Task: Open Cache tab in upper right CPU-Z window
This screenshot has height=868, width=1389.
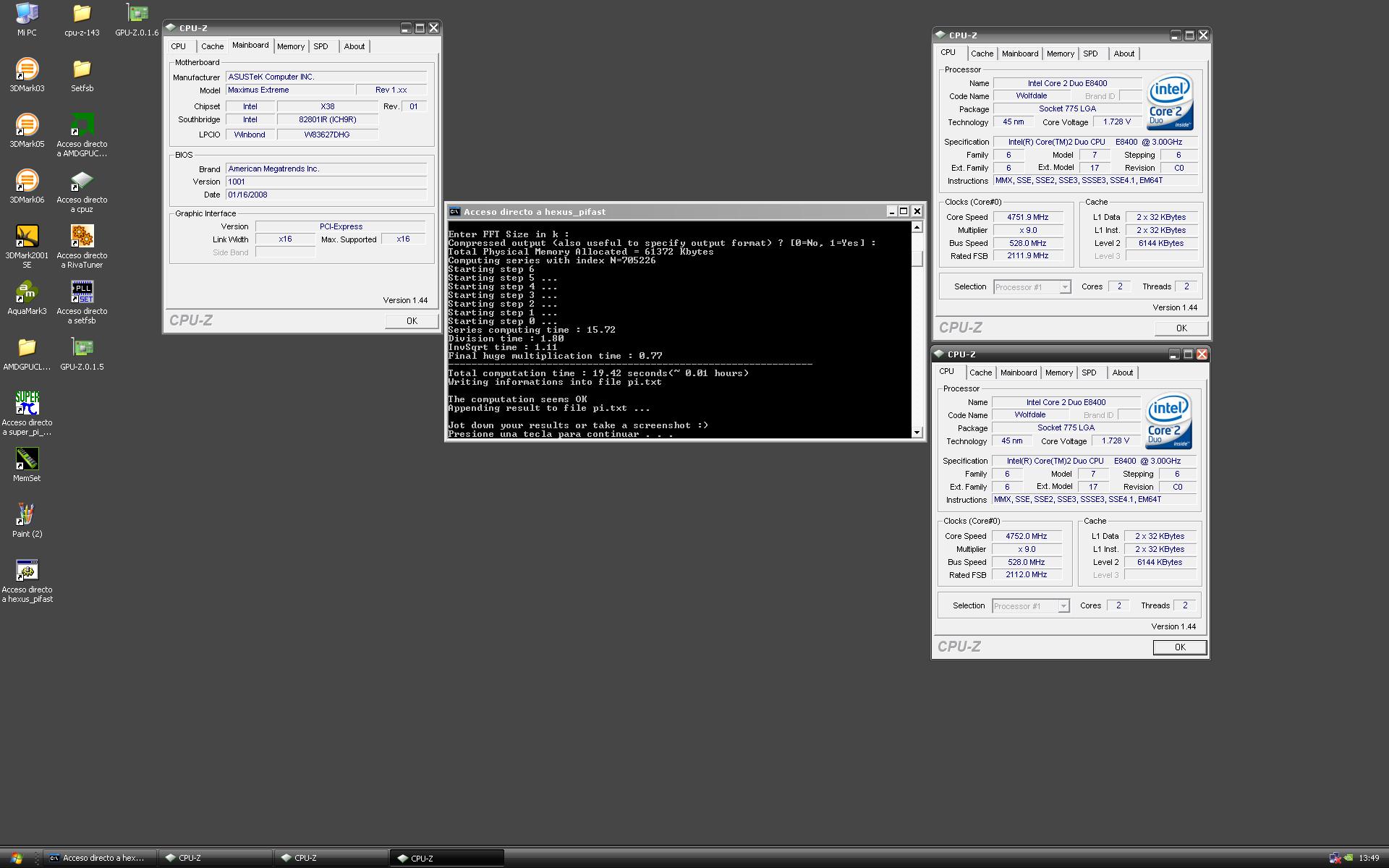Action: click(x=982, y=54)
